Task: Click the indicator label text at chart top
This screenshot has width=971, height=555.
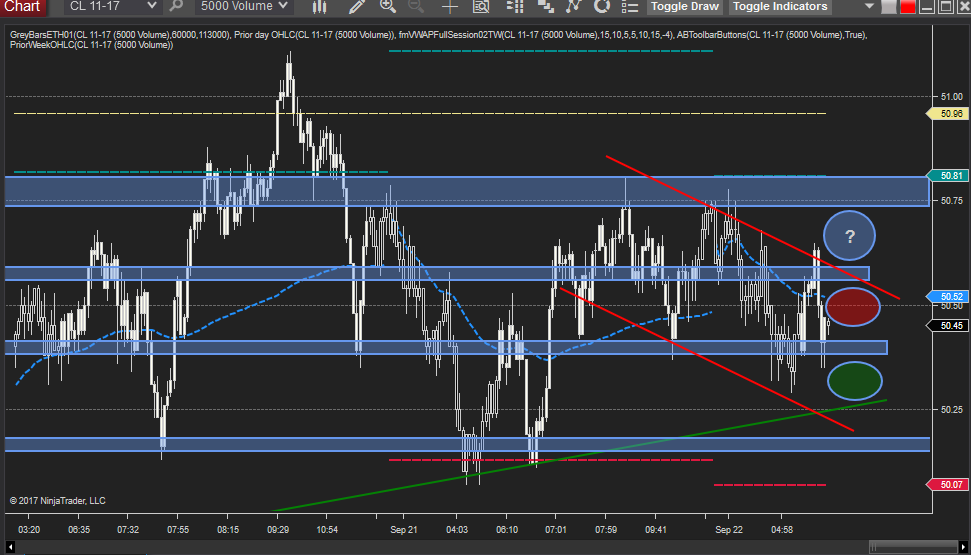Action: pos(438,40)
